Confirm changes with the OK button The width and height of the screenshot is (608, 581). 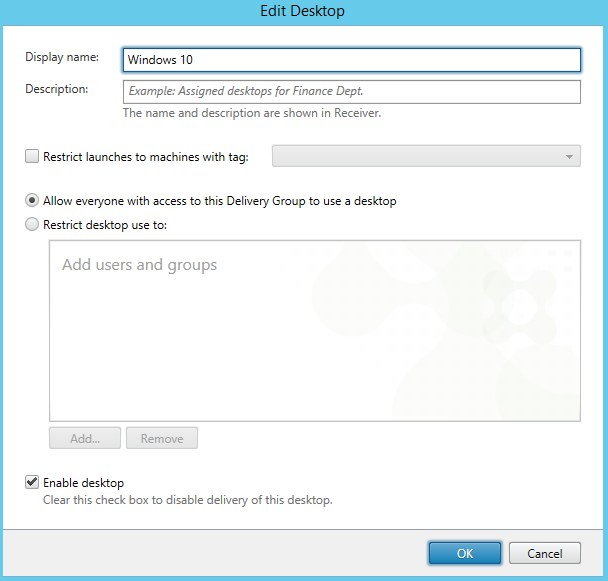[x=465, y=553]
